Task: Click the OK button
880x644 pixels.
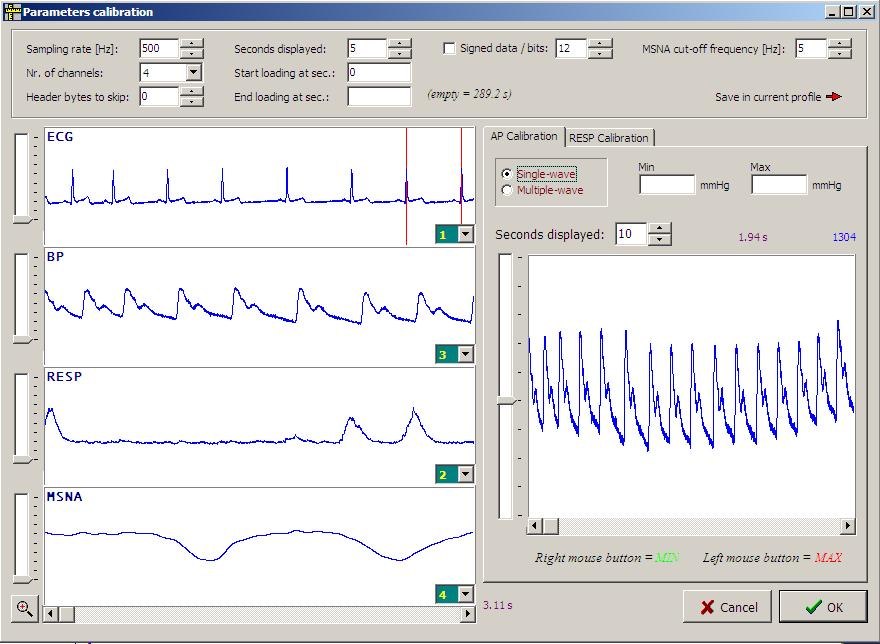Action: tap(823, 607)
